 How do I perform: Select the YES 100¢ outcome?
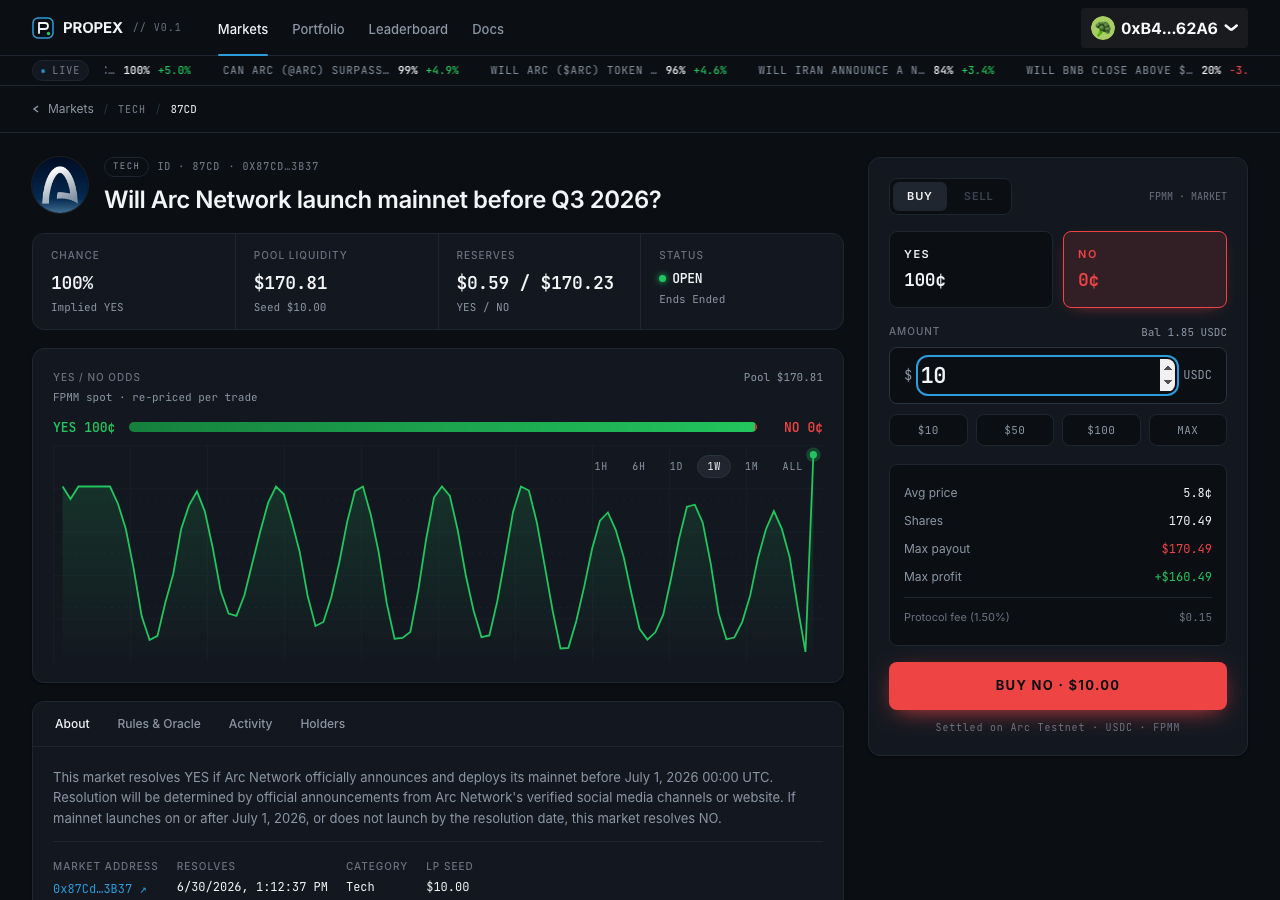[971, 269]
